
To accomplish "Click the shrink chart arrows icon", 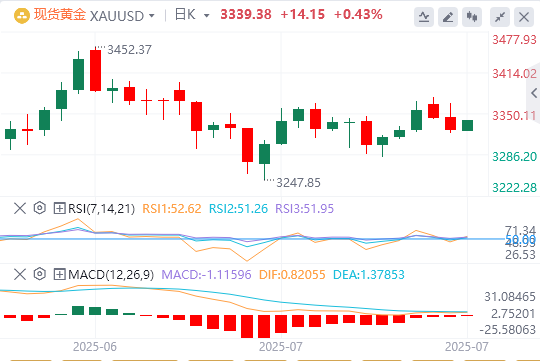I will (500, 17).
